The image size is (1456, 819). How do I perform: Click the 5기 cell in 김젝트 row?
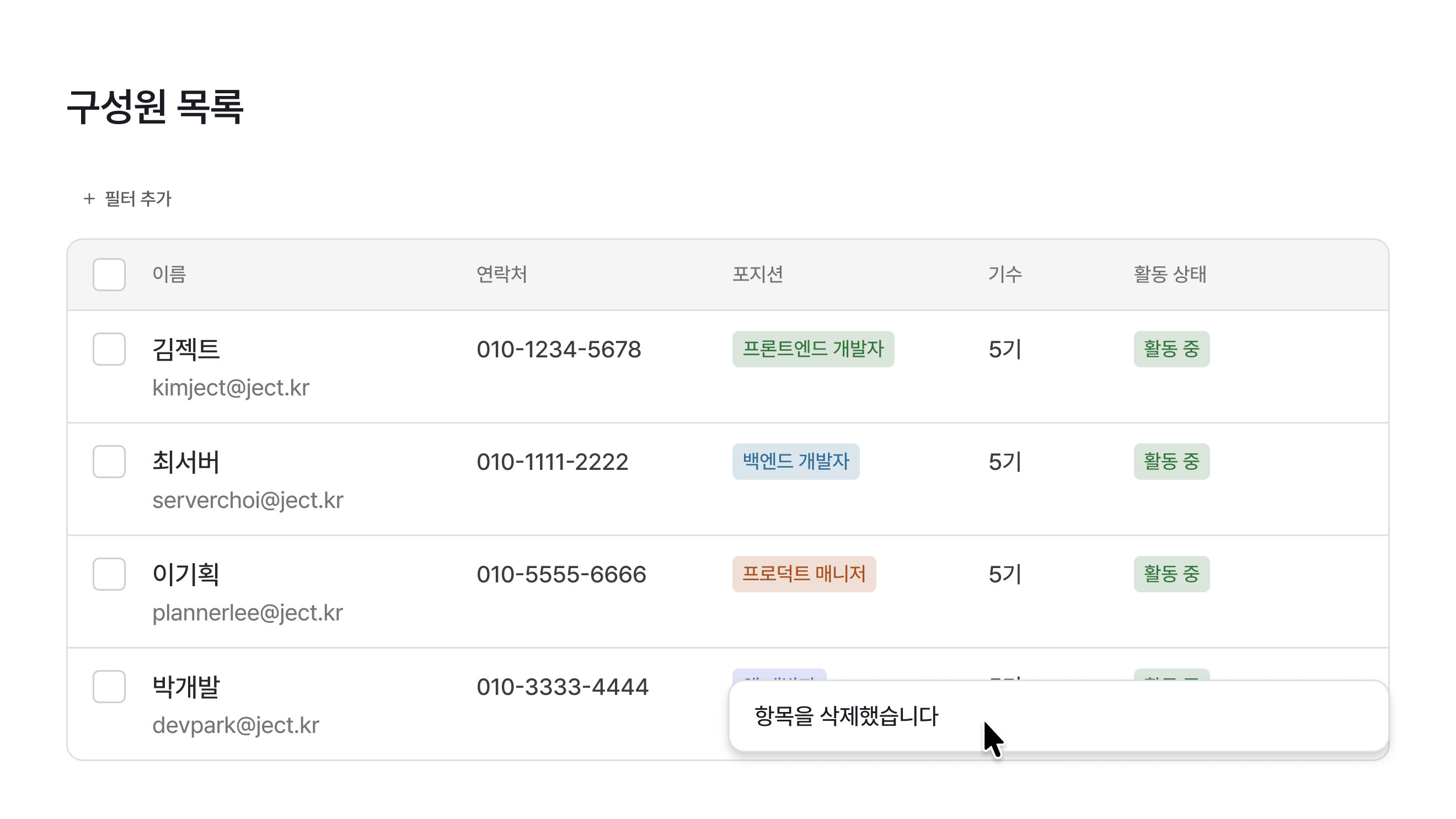(1005, 349)
